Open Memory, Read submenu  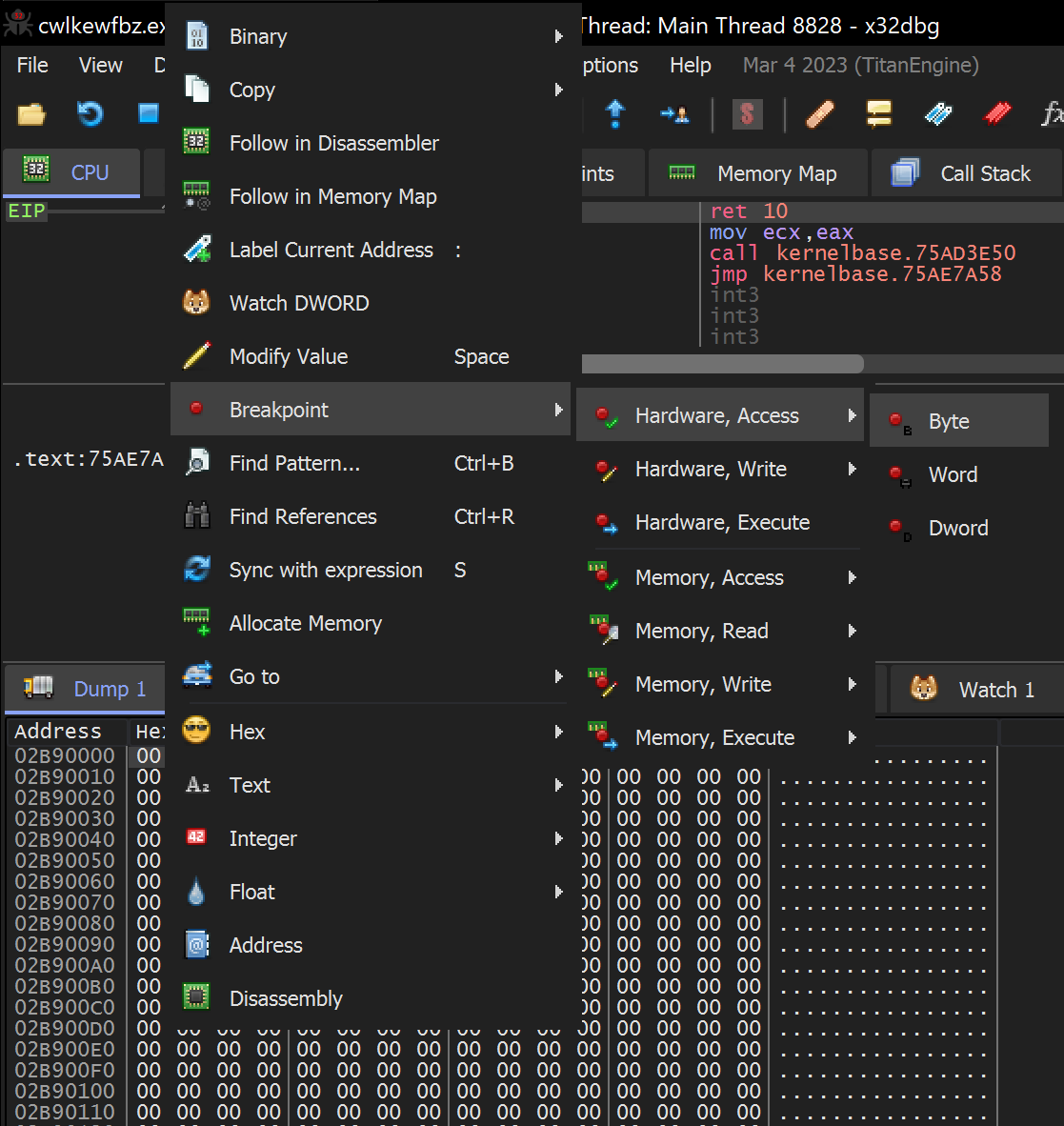720,631
